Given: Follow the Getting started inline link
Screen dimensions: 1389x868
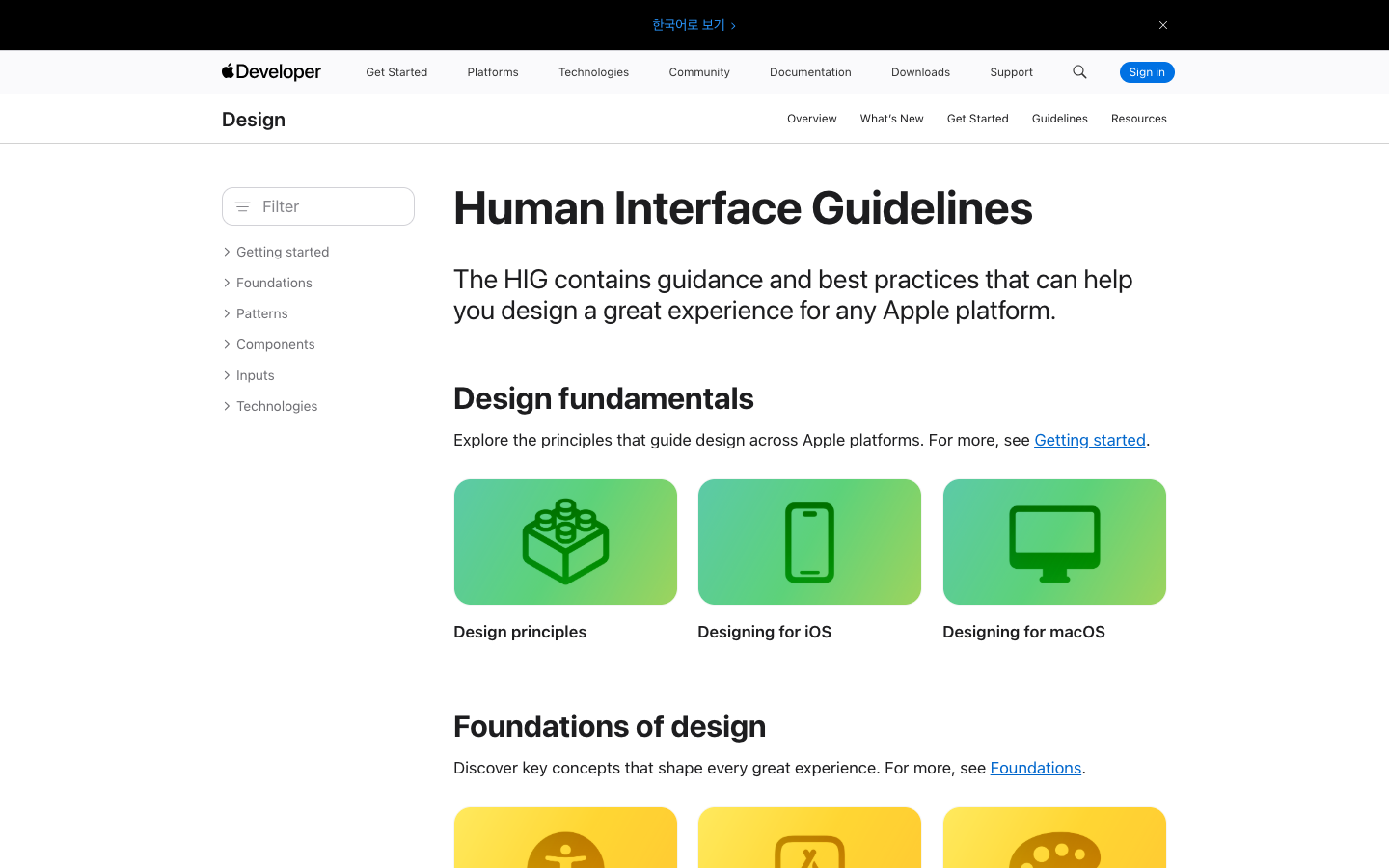Looking at the screenshot, I should click(x=1090, y=440).
